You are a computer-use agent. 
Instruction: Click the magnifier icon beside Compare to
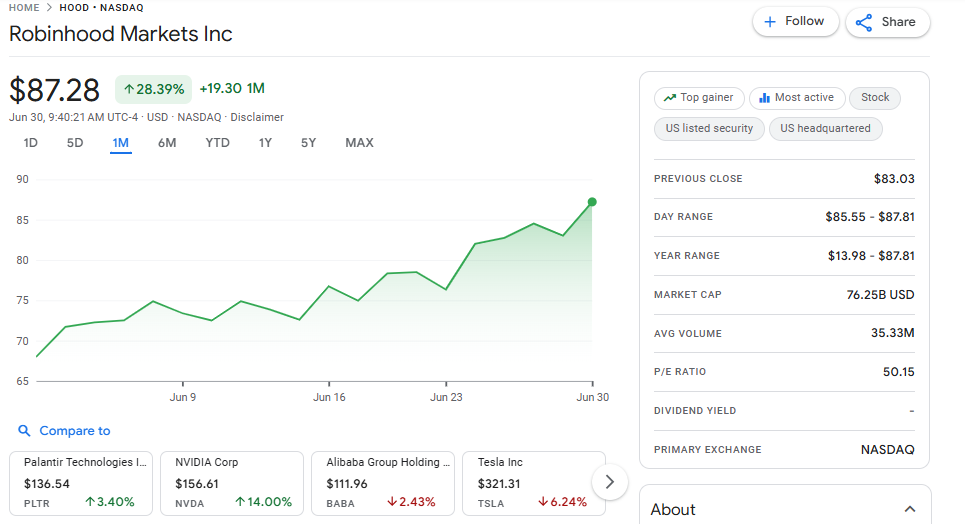[x=24, y=430]
